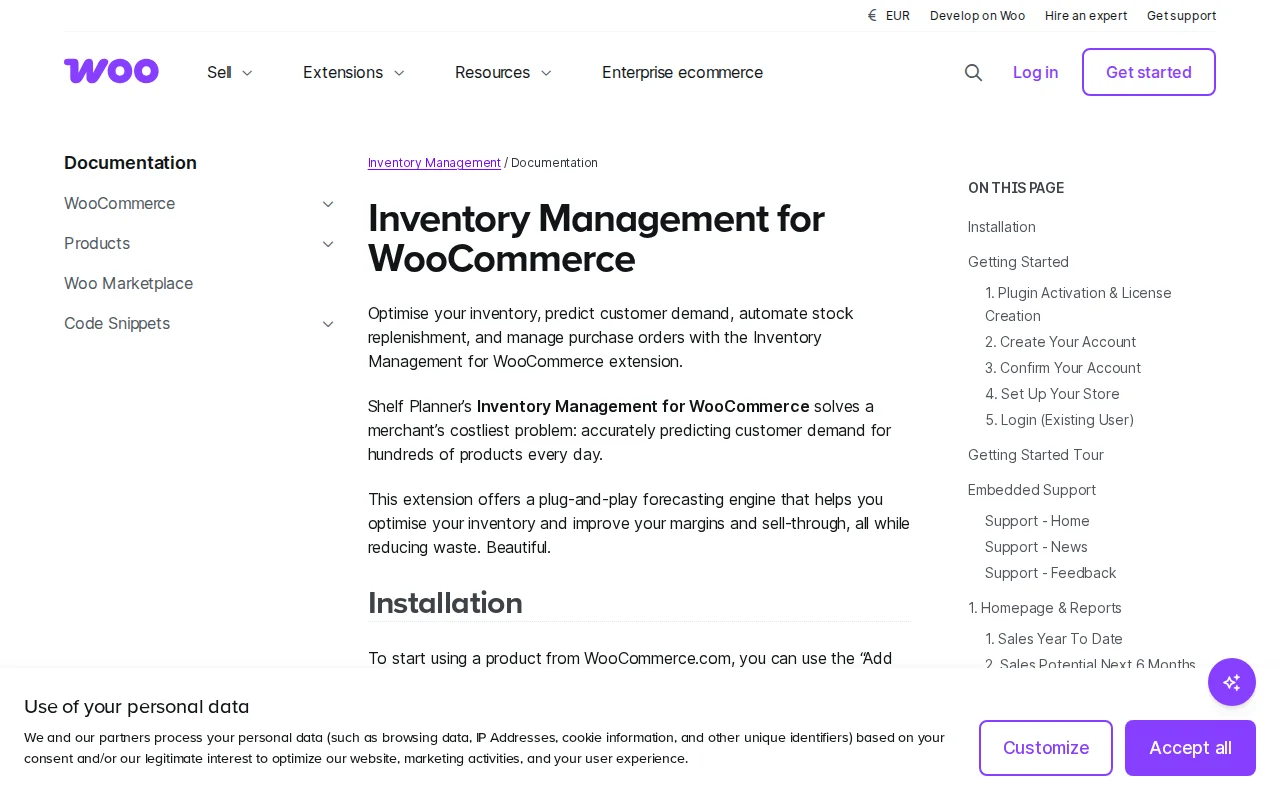1280x800 pixels.
Task: Click the Get started button
Action: [1148, 72]
